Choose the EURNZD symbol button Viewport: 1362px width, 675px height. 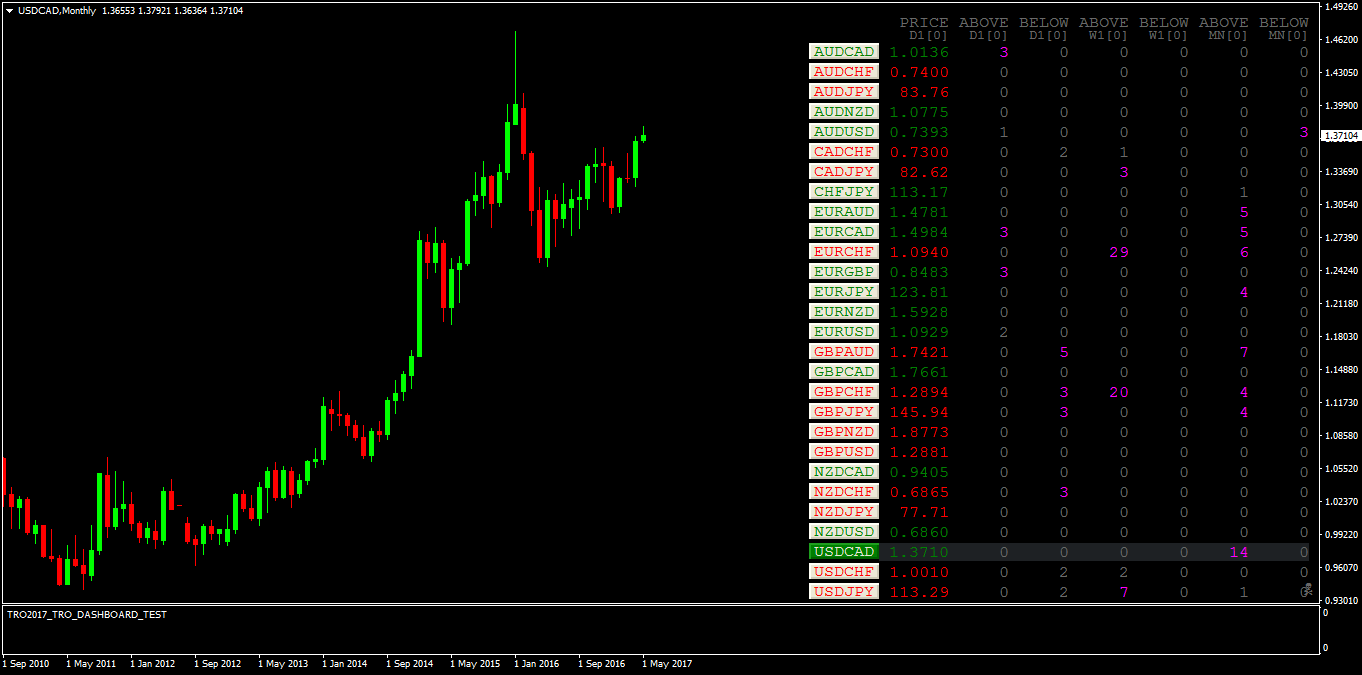pyautogui.click(x=844, y=312)
